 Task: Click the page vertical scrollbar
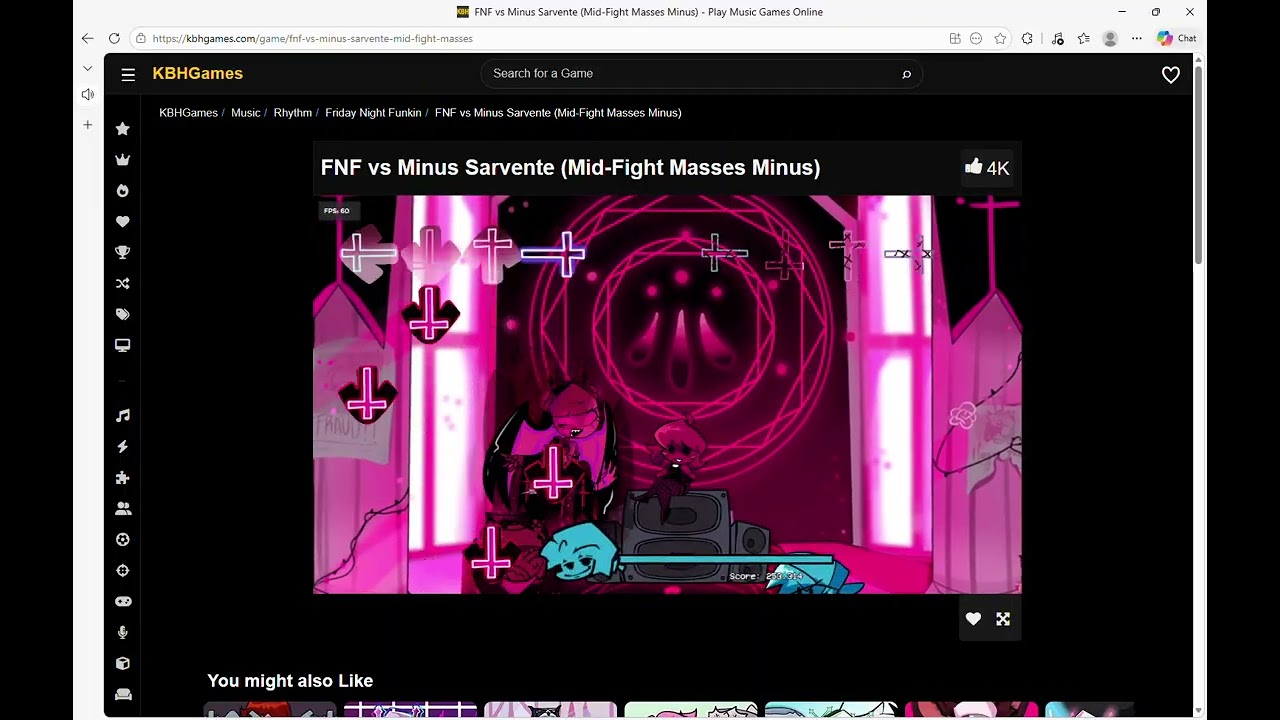(1198, 165)
